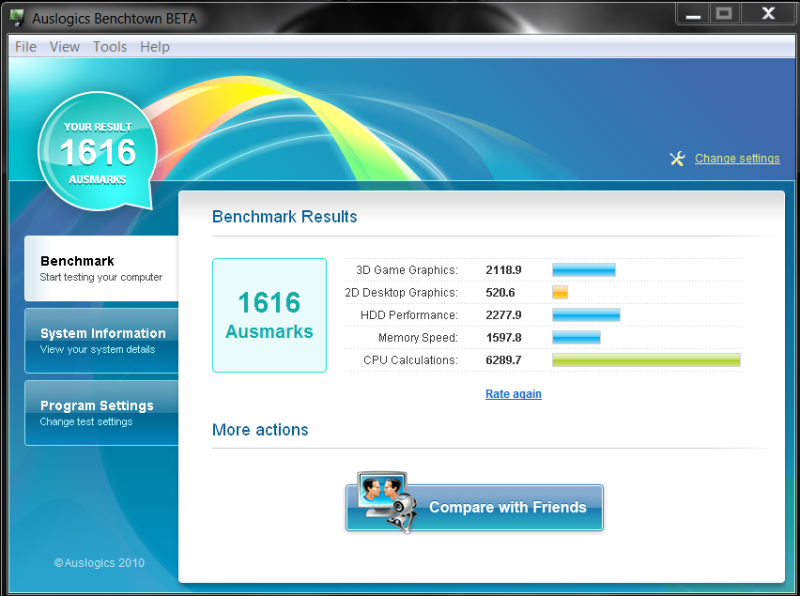The height and width of the screenshot is (596, 800).
Task: Click the Compare with Friends button
Action: click(x=474, y=507)
